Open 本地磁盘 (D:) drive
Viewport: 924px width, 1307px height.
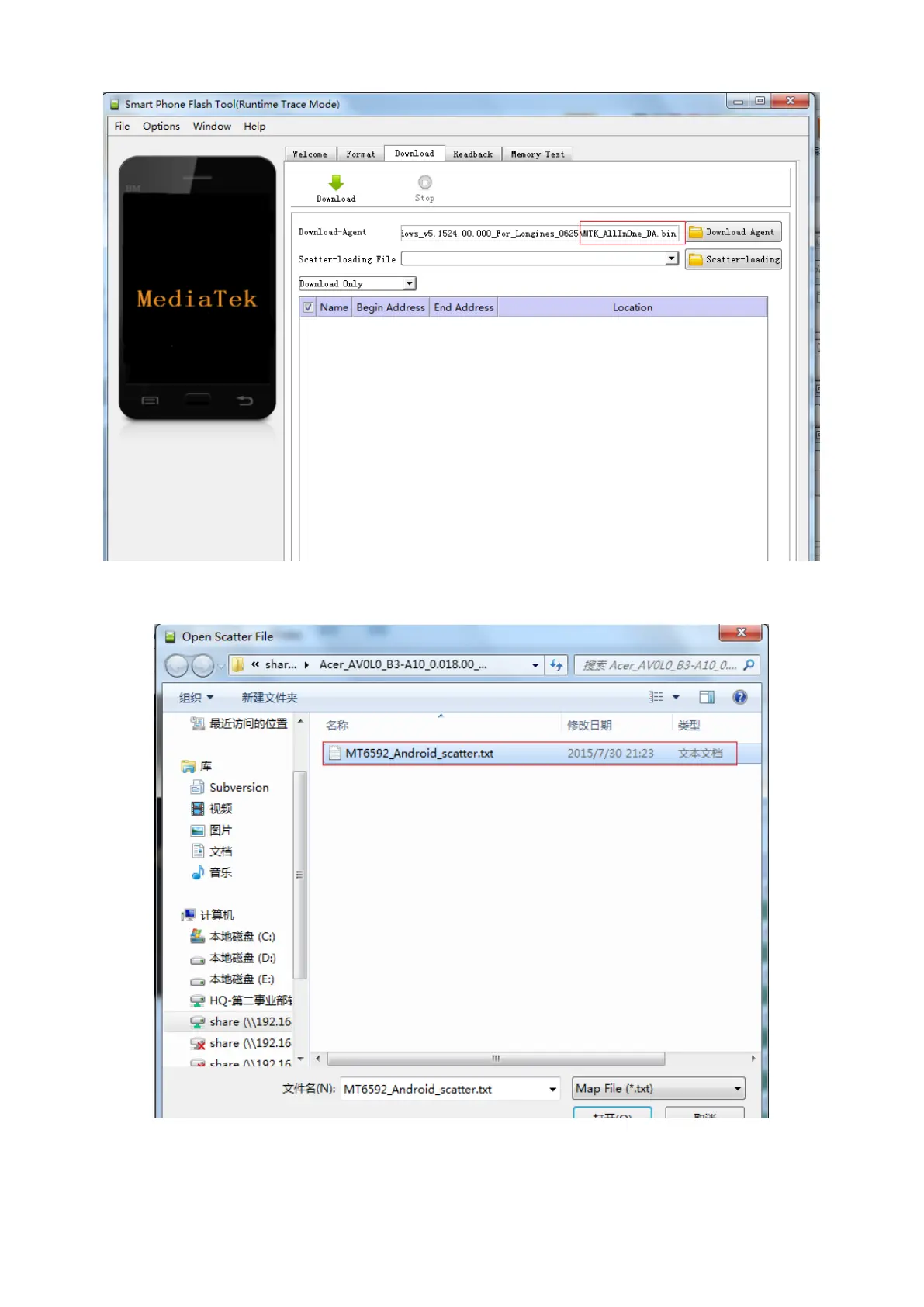(x=233, y=958)
